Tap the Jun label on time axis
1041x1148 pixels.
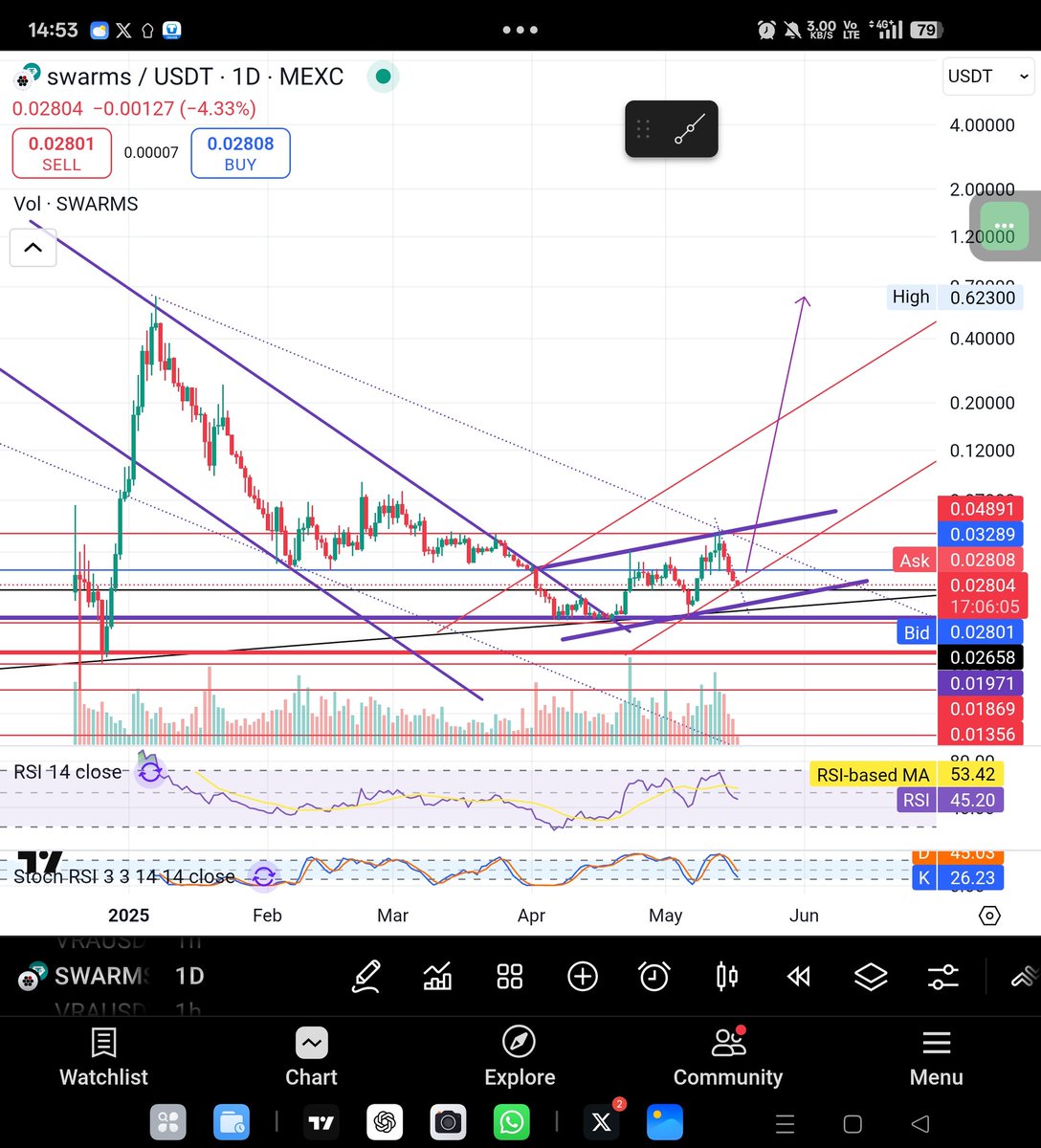click(x=804, y=916)
